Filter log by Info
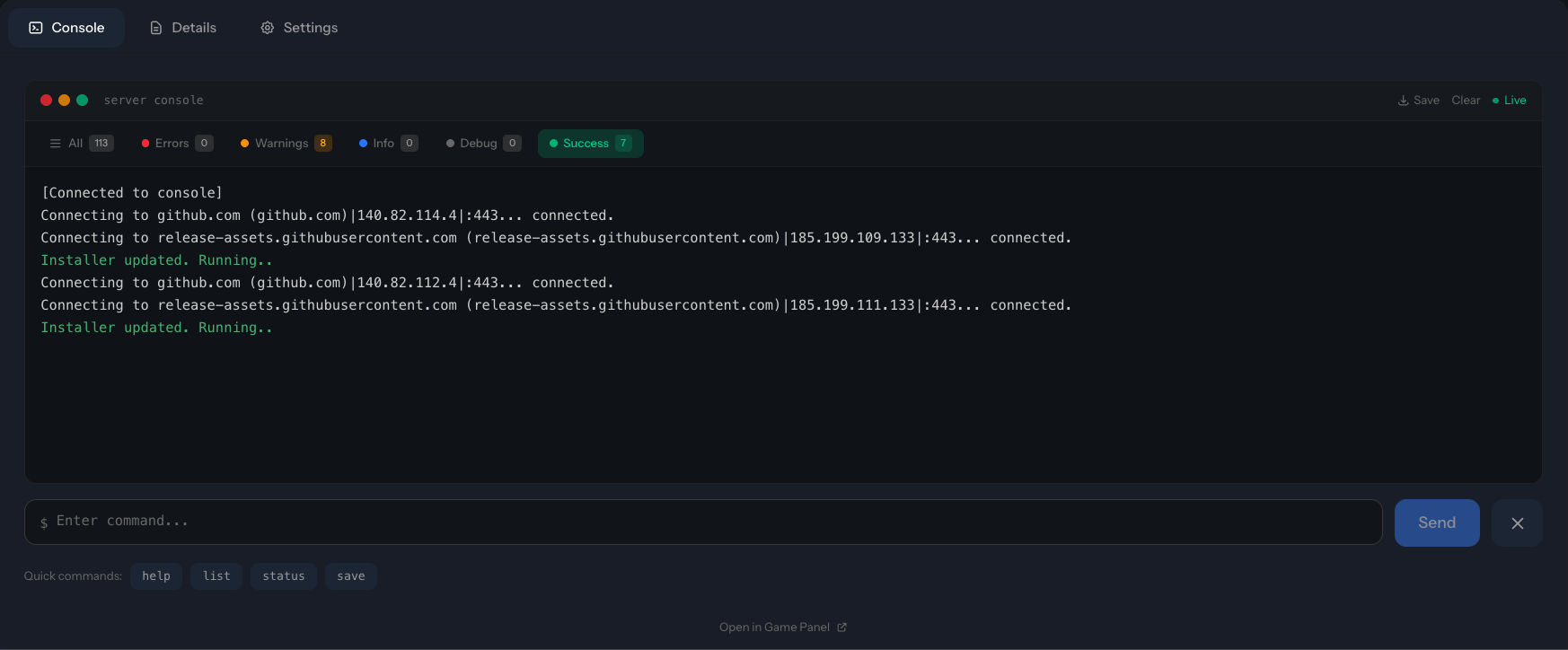Screen dimensions: 1568x650 tap(388, 144)
